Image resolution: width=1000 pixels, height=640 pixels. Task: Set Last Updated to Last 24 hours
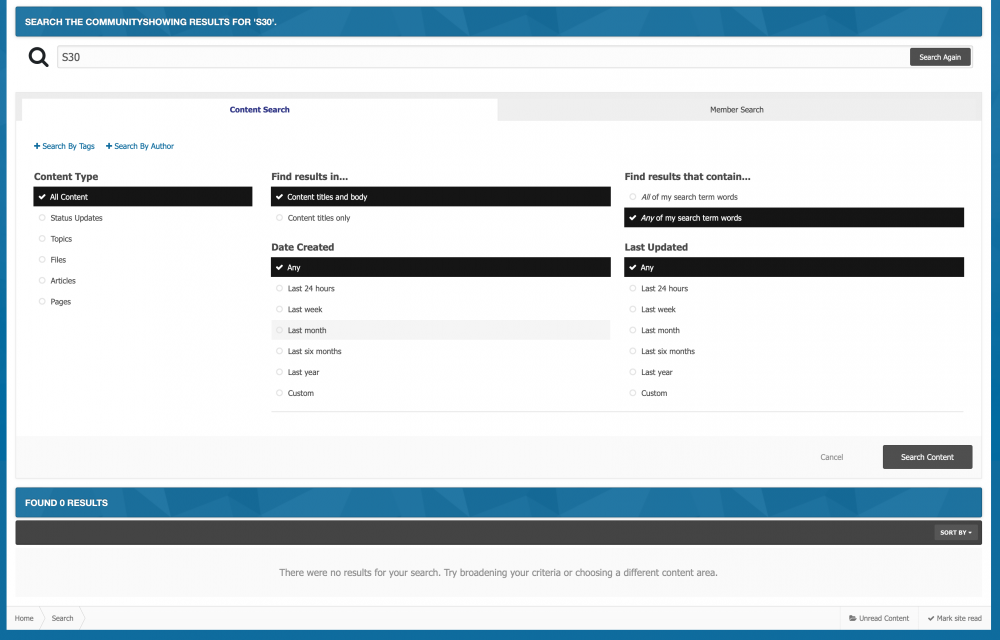tap(794, 289)
